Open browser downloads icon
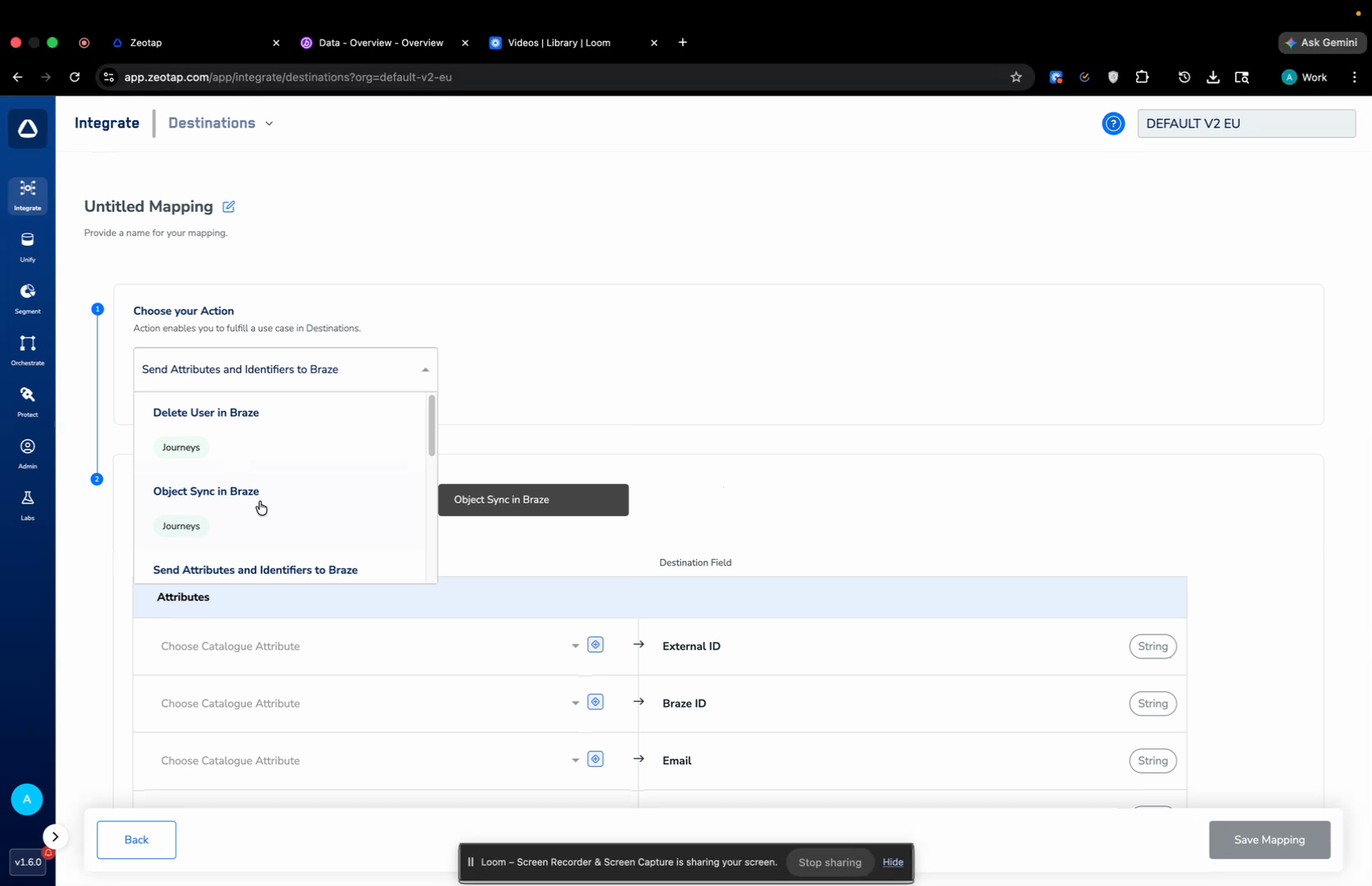 point(1213,77)
